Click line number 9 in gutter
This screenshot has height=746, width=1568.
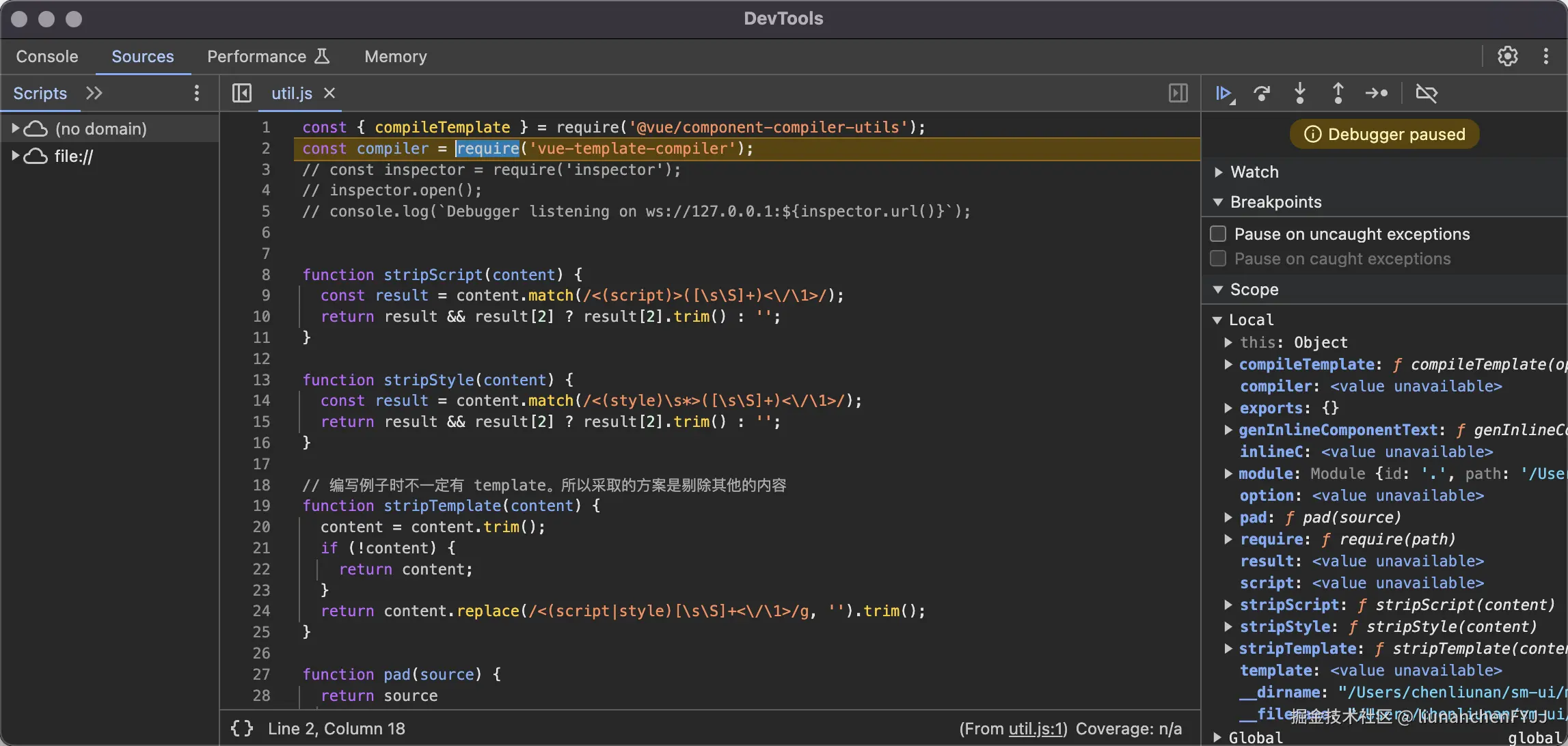[x=266, y=295]
